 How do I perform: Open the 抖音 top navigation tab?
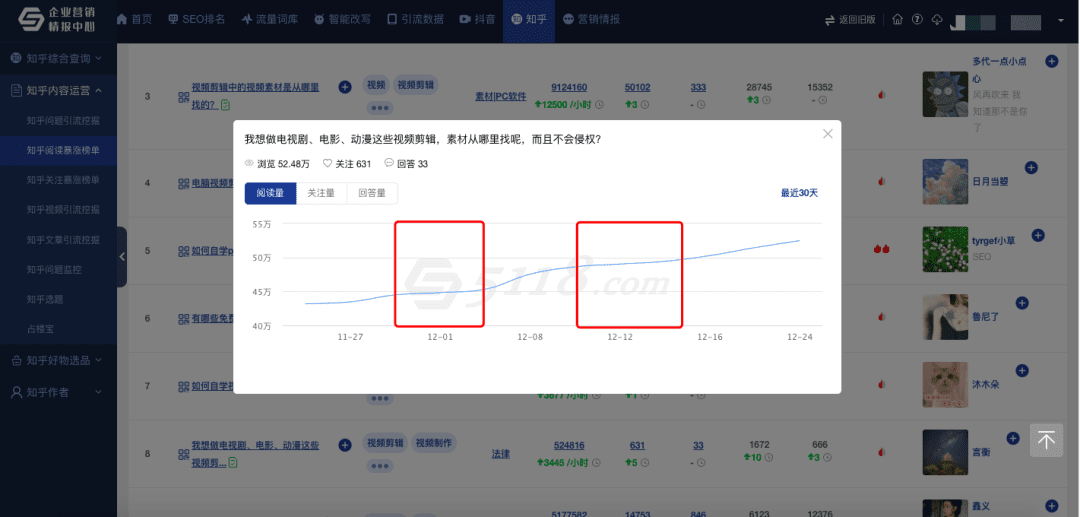477,20
